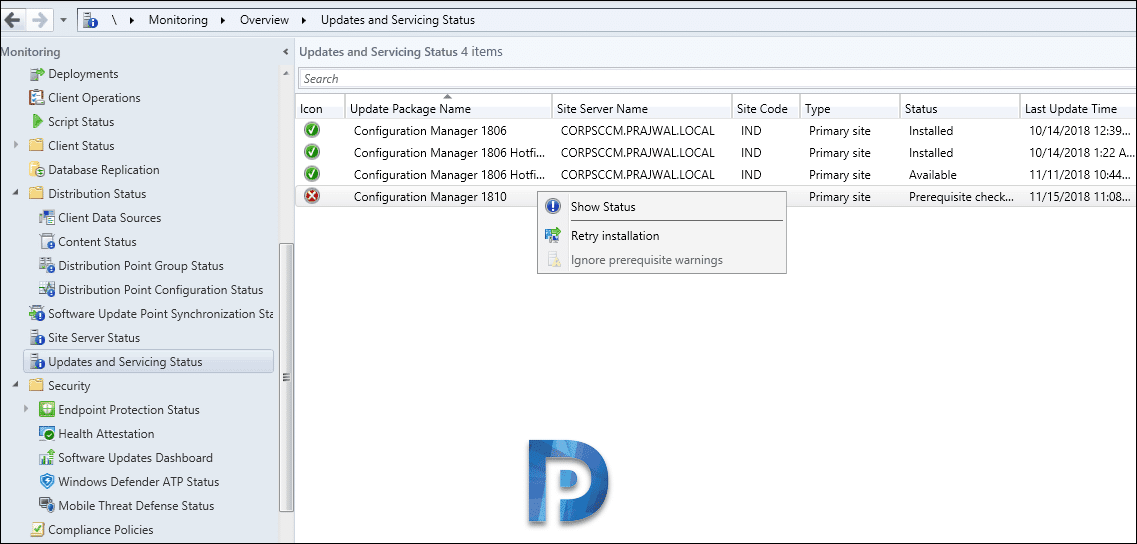Image resolution: width=1137 pixels, height=544 pixels.
Task: Select Database Replication tree item
Action: (x=104, y=170)
